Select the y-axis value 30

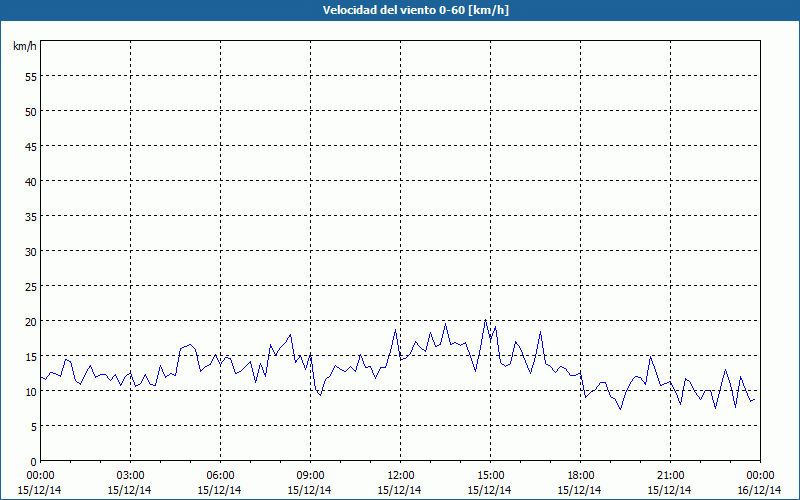[31, 252]
